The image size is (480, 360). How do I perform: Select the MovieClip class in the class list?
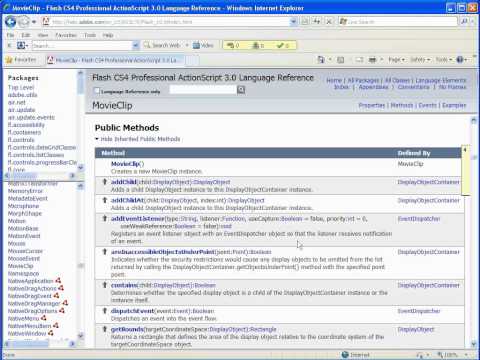(20, 266)
